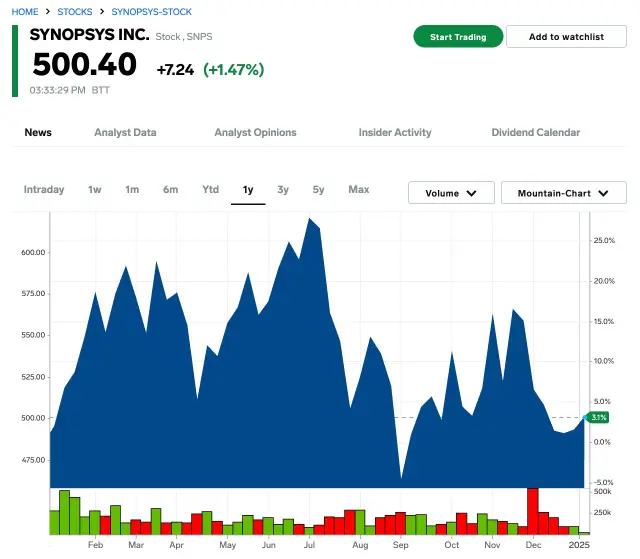Click the July peak of the mountain chart
Viewport: 640px width, 559px height.
pyautogui.click(x=309, y=219)
